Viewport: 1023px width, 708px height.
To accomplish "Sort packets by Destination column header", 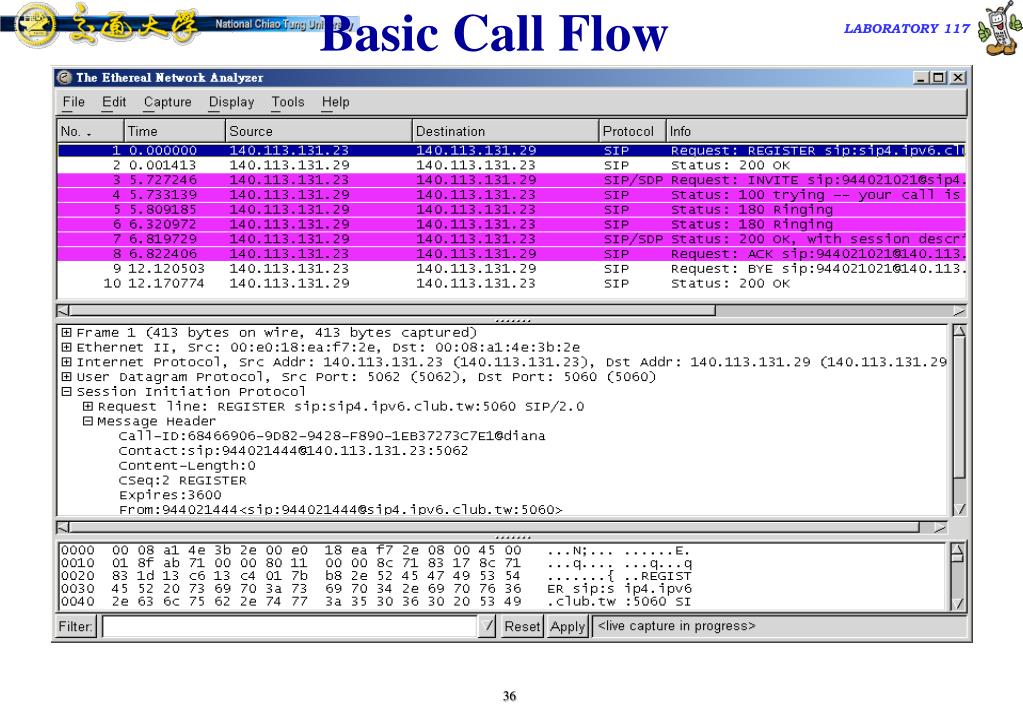I will pos(505,131).
